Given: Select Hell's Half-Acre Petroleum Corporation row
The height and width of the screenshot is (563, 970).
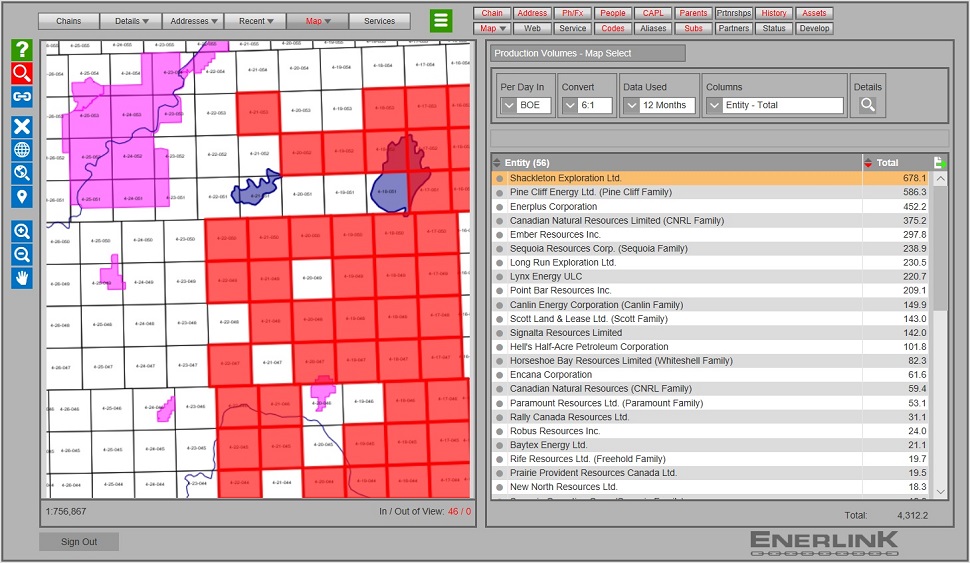Looking at the screenshot, I should (x=711, y=347).
